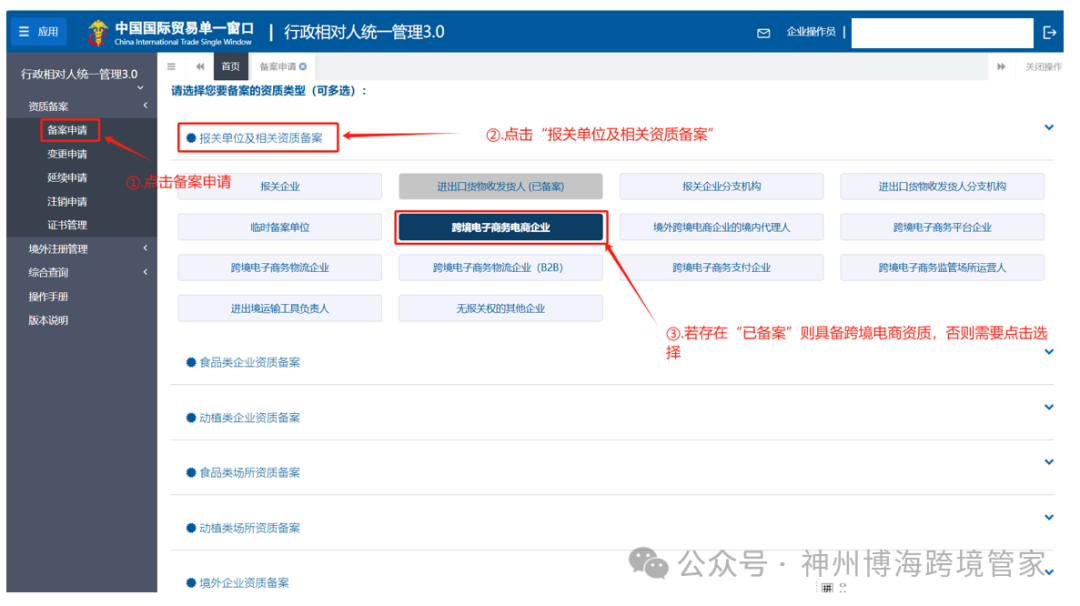Image resolution: width=1080 pixels, height=606 pixels.
Task: Click the logout icon in header
Action: (x=1050, y=32)
